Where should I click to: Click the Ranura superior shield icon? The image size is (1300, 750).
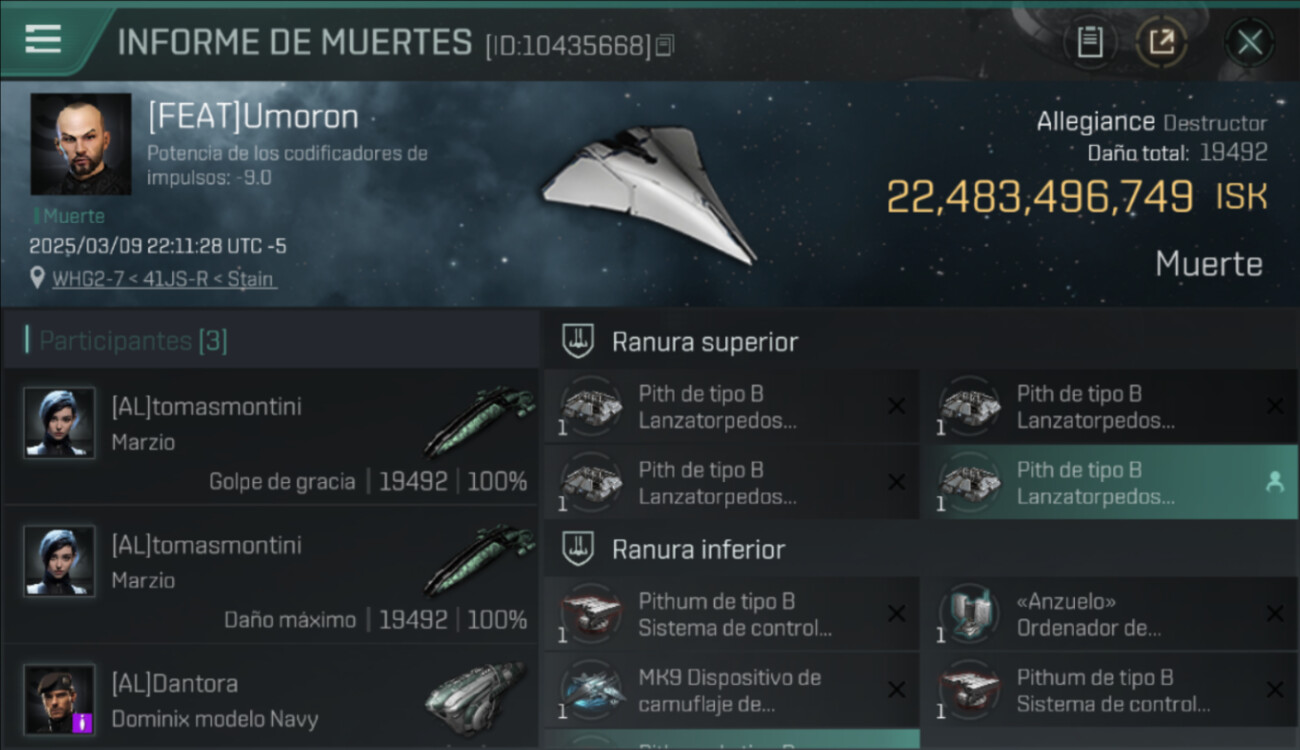[577, 342]
